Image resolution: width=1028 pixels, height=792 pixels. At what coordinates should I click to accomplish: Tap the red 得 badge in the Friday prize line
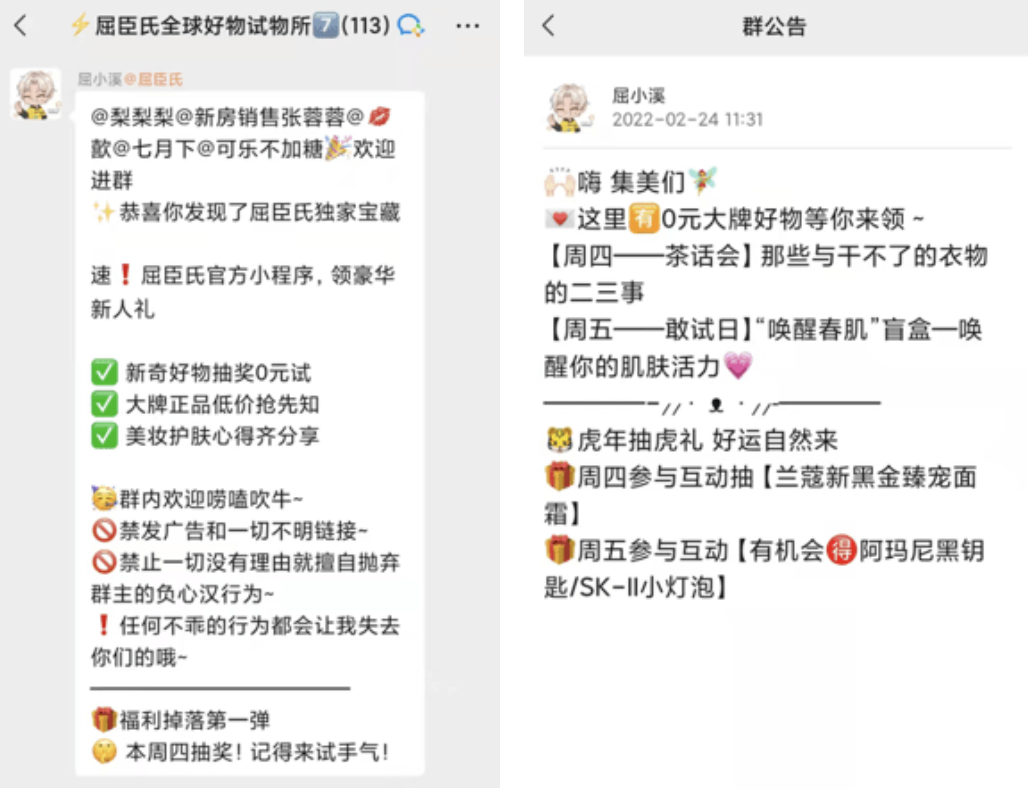pos(841,550)
